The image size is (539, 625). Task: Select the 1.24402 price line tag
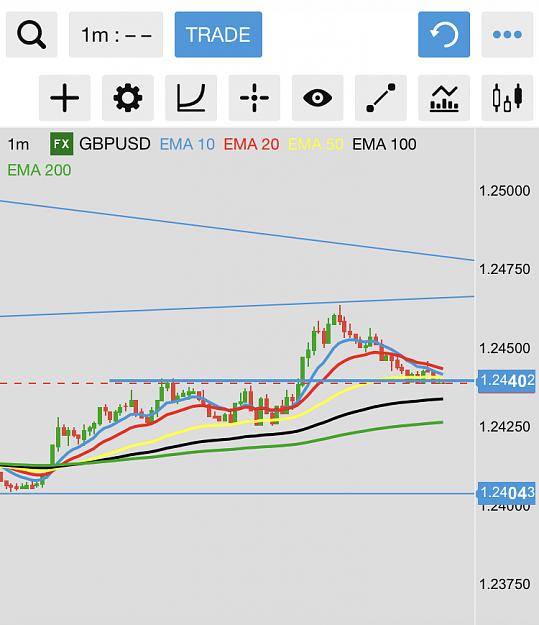point(507,381)
